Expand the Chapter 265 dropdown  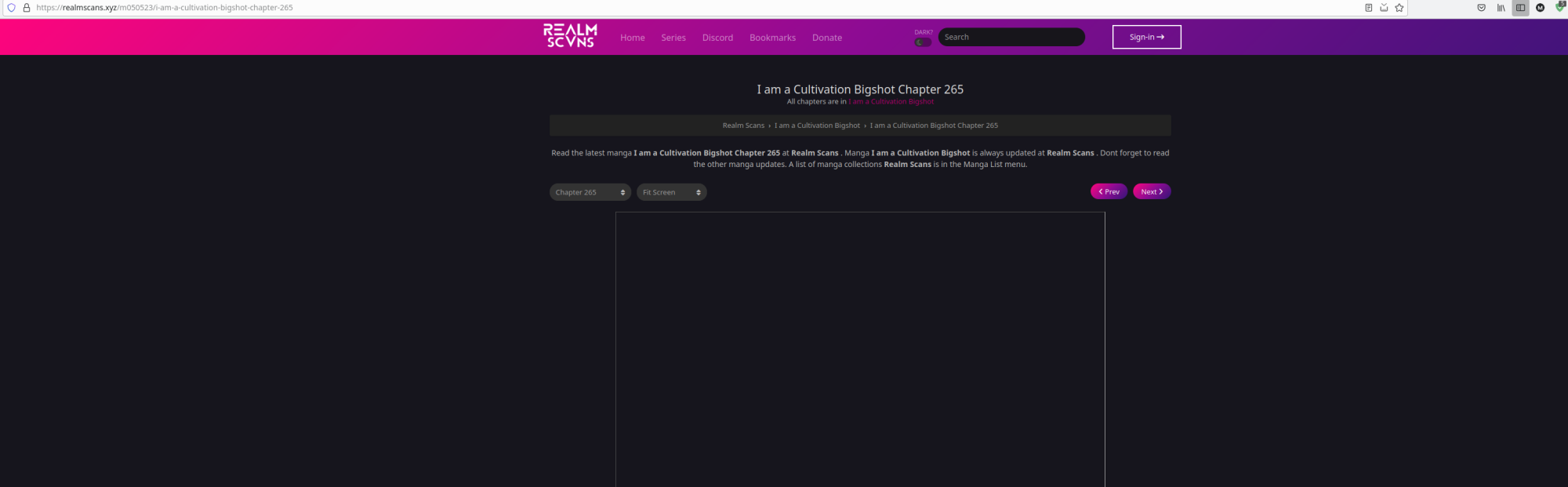tap(590, 192)
